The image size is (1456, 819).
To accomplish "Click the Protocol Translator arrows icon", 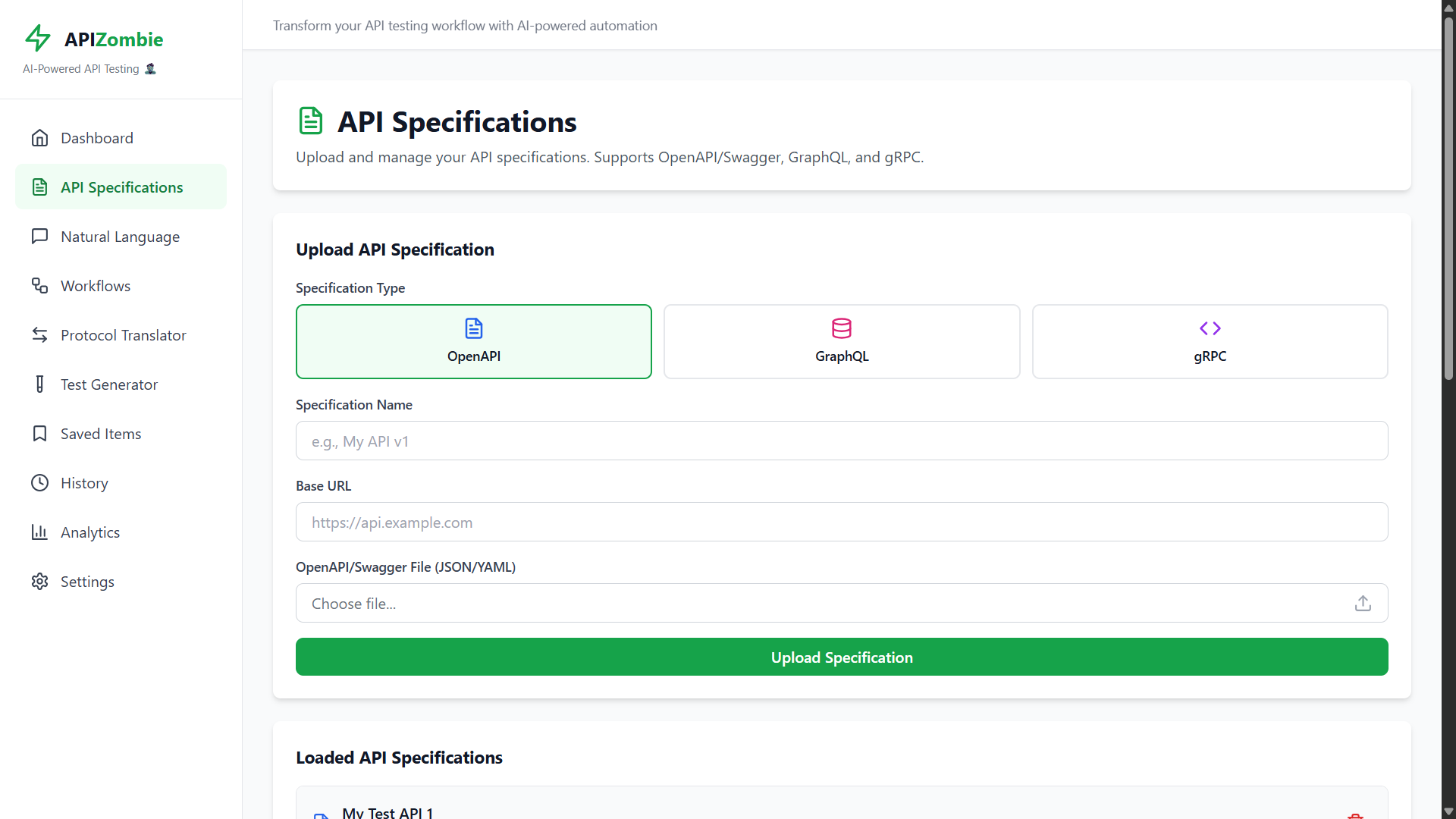I will 39,335.
